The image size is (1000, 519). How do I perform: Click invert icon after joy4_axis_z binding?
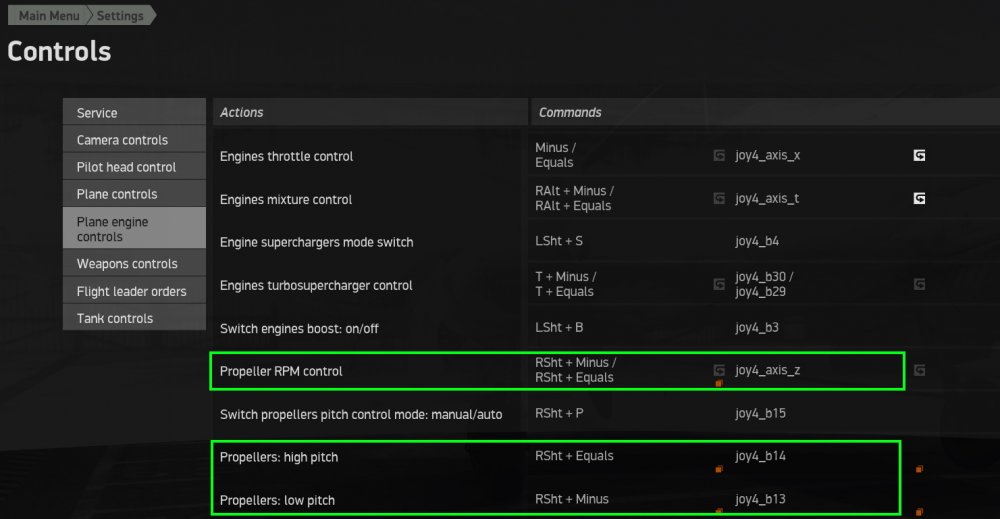(x=919, y=371)
